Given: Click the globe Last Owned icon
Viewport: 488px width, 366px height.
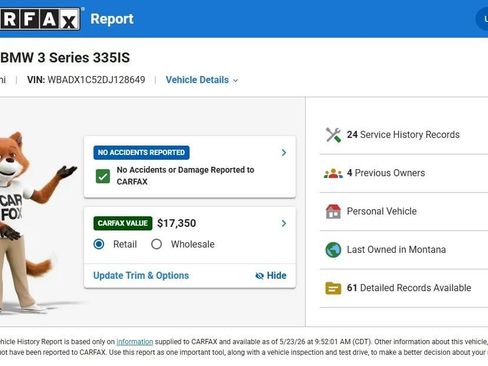Looking at the screenshot, I should point(333,250).
